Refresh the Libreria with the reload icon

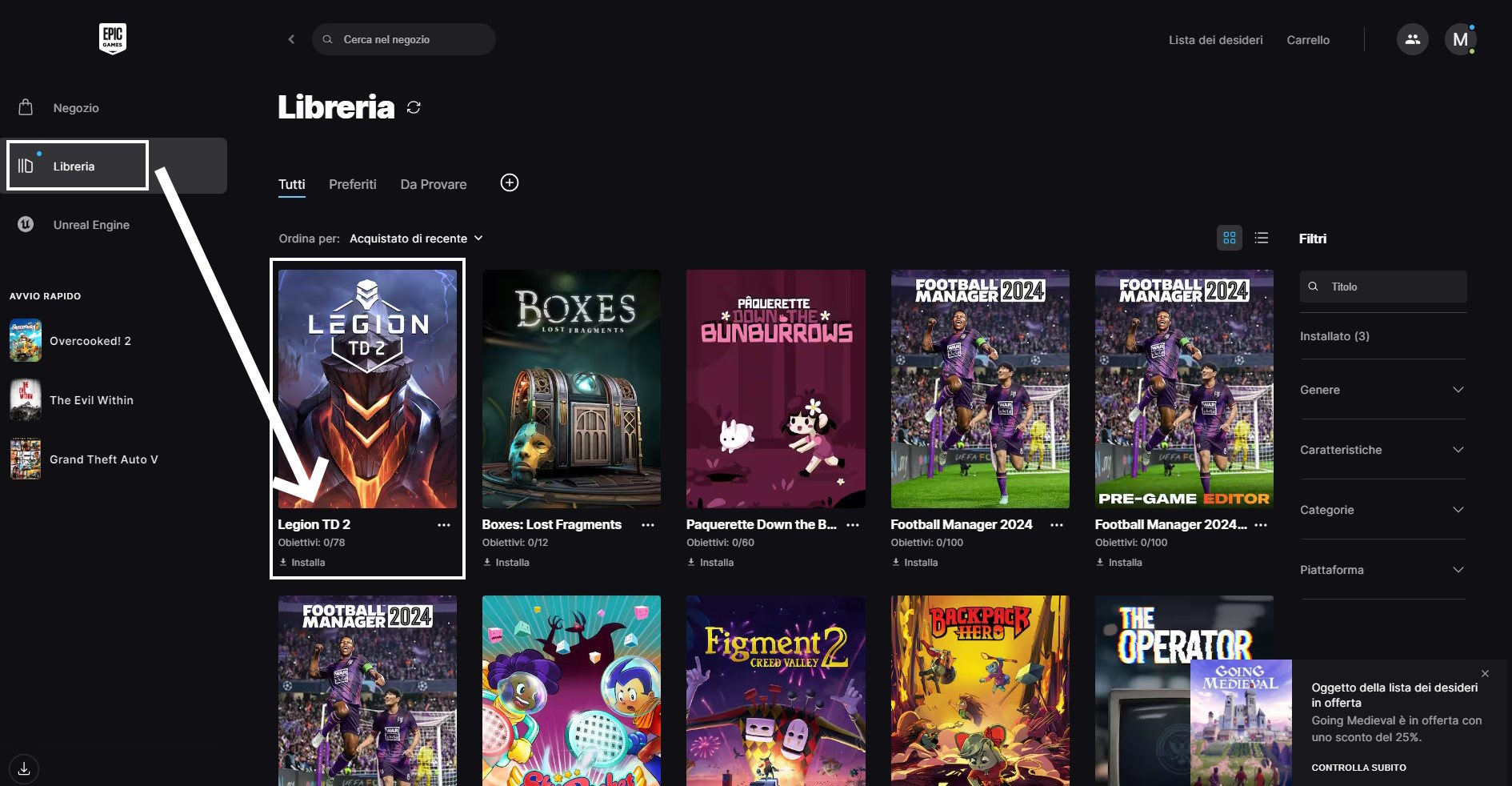pos(414,107)
